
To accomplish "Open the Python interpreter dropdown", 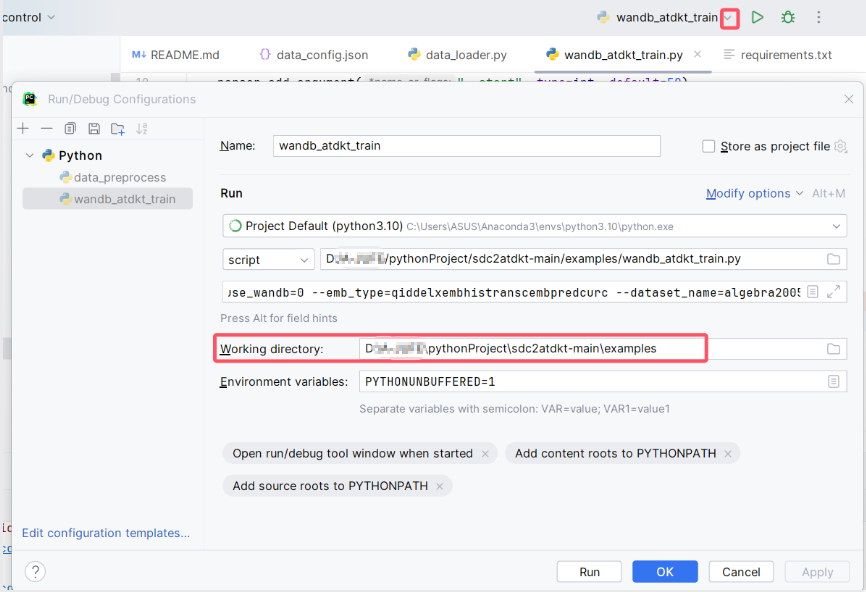I will [836, 226].
